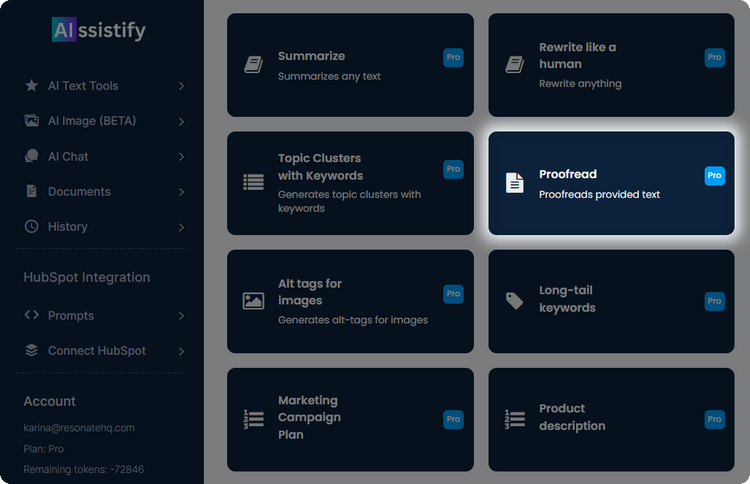Click the AIssistify logo
750x484 pixels.
pyautogui.click(x=99, y=30)
